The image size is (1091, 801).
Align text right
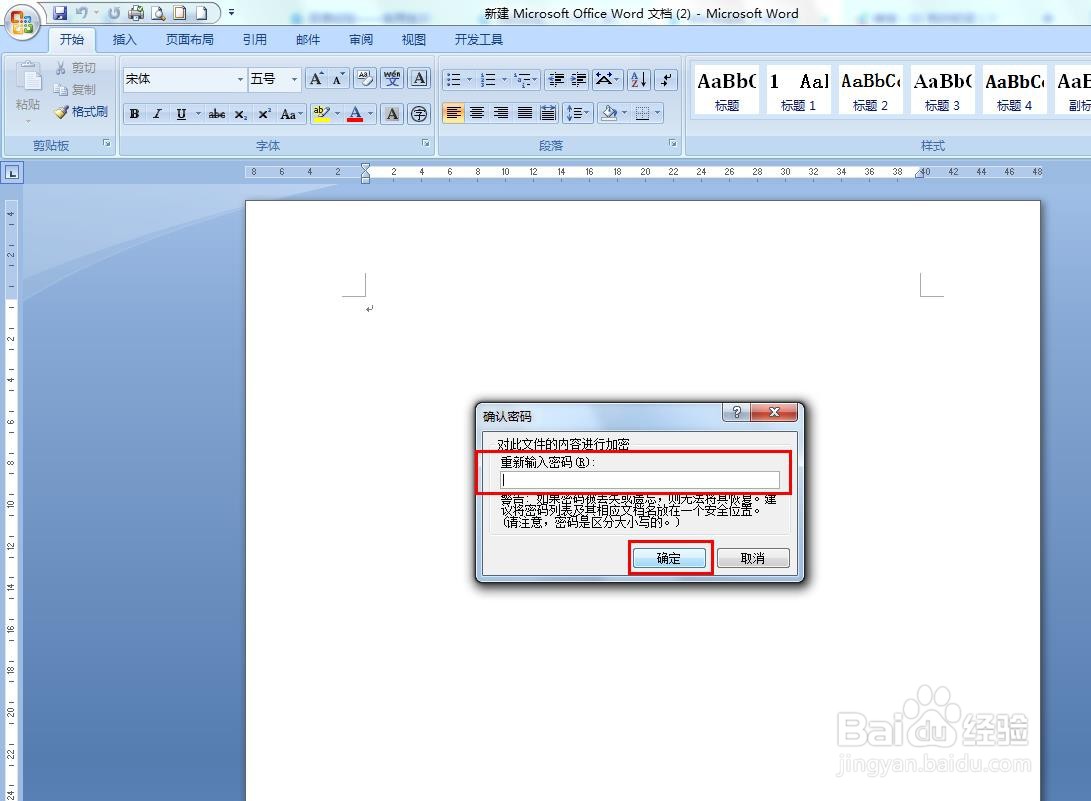pyautogui.click(x=500, y=113)
